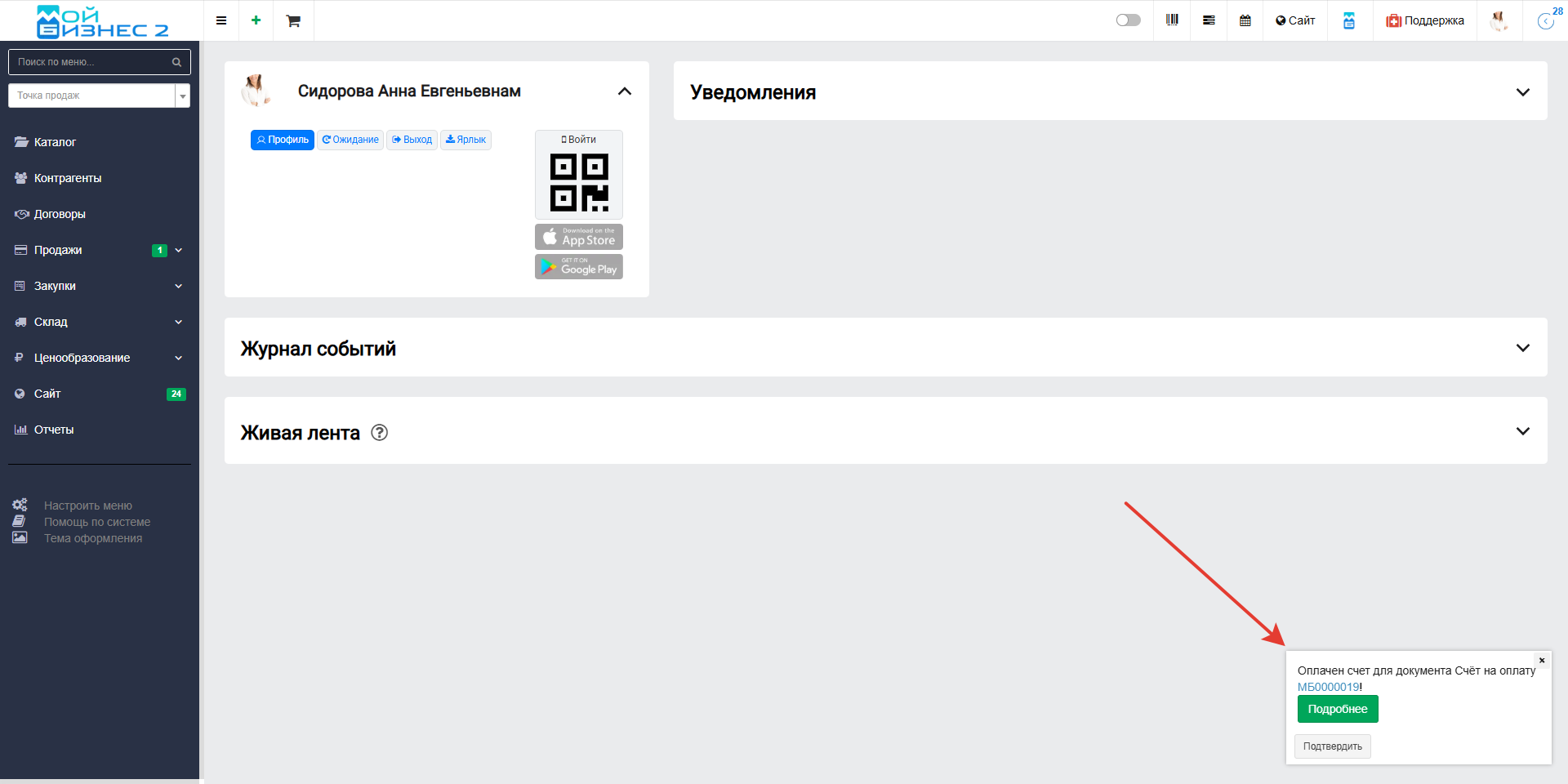This screenshot has height=784, width=1568.
Task: Open Каталог in the sidebar menu
Action: tap(55, 142)
